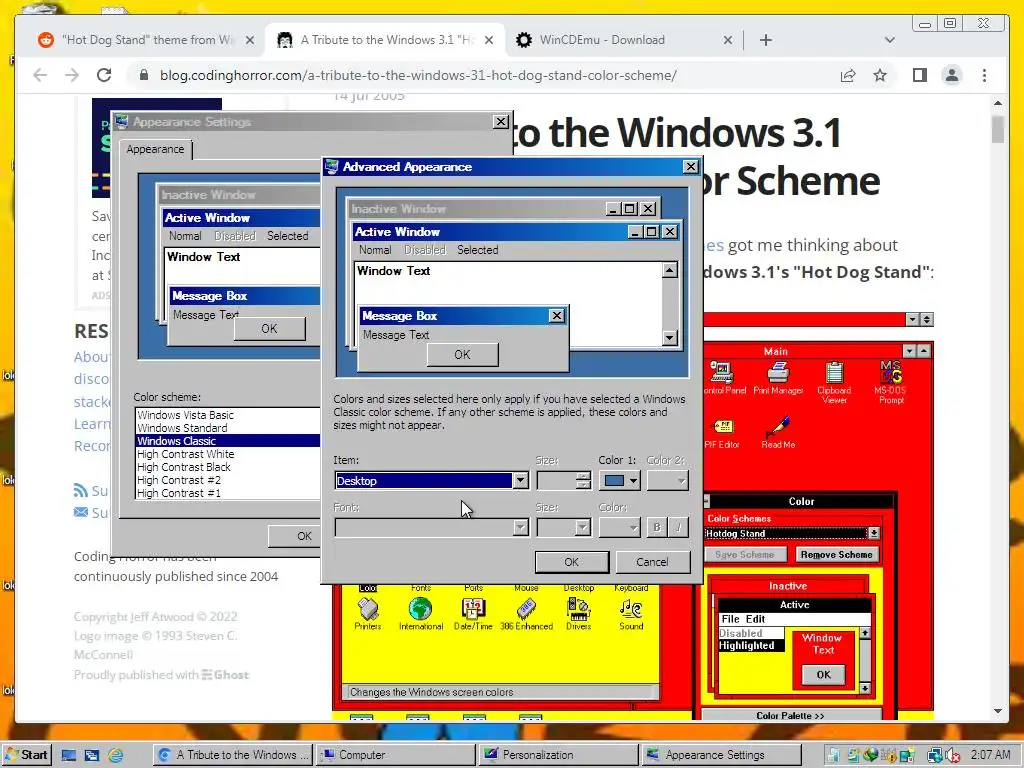Image resolution: width=1024 pixels, height=768 pixels.
Task: Click the PIF Editor icon
Action: [722, 432]
